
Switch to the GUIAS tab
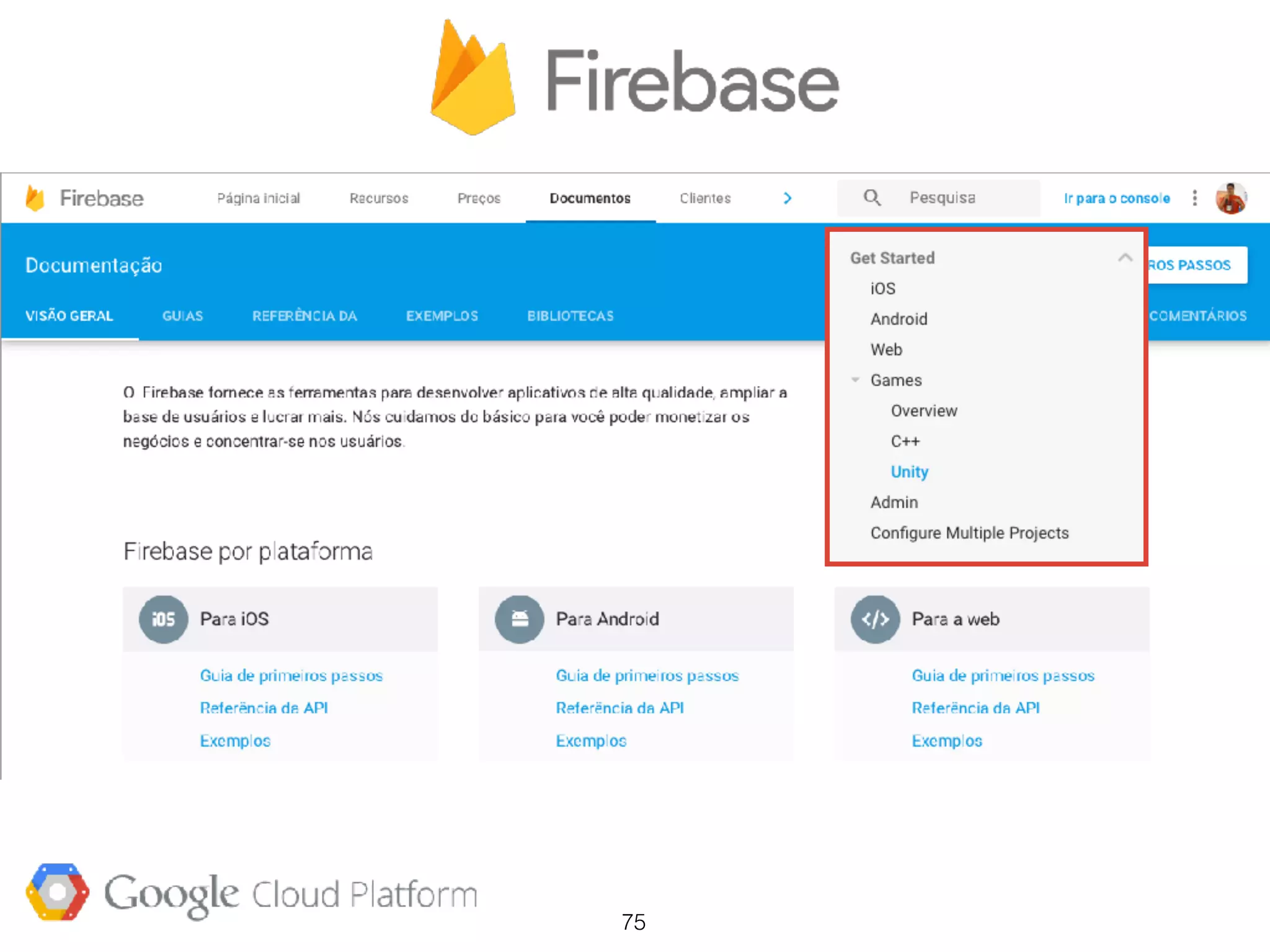click(x=182, y=316)
